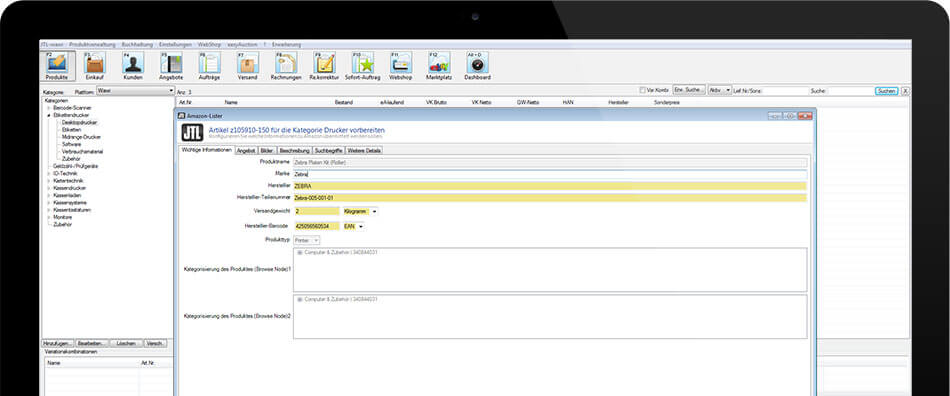Open the Webshop toolbar icon
This screenshot has height=396, width=950.
(x=400, y=66)
